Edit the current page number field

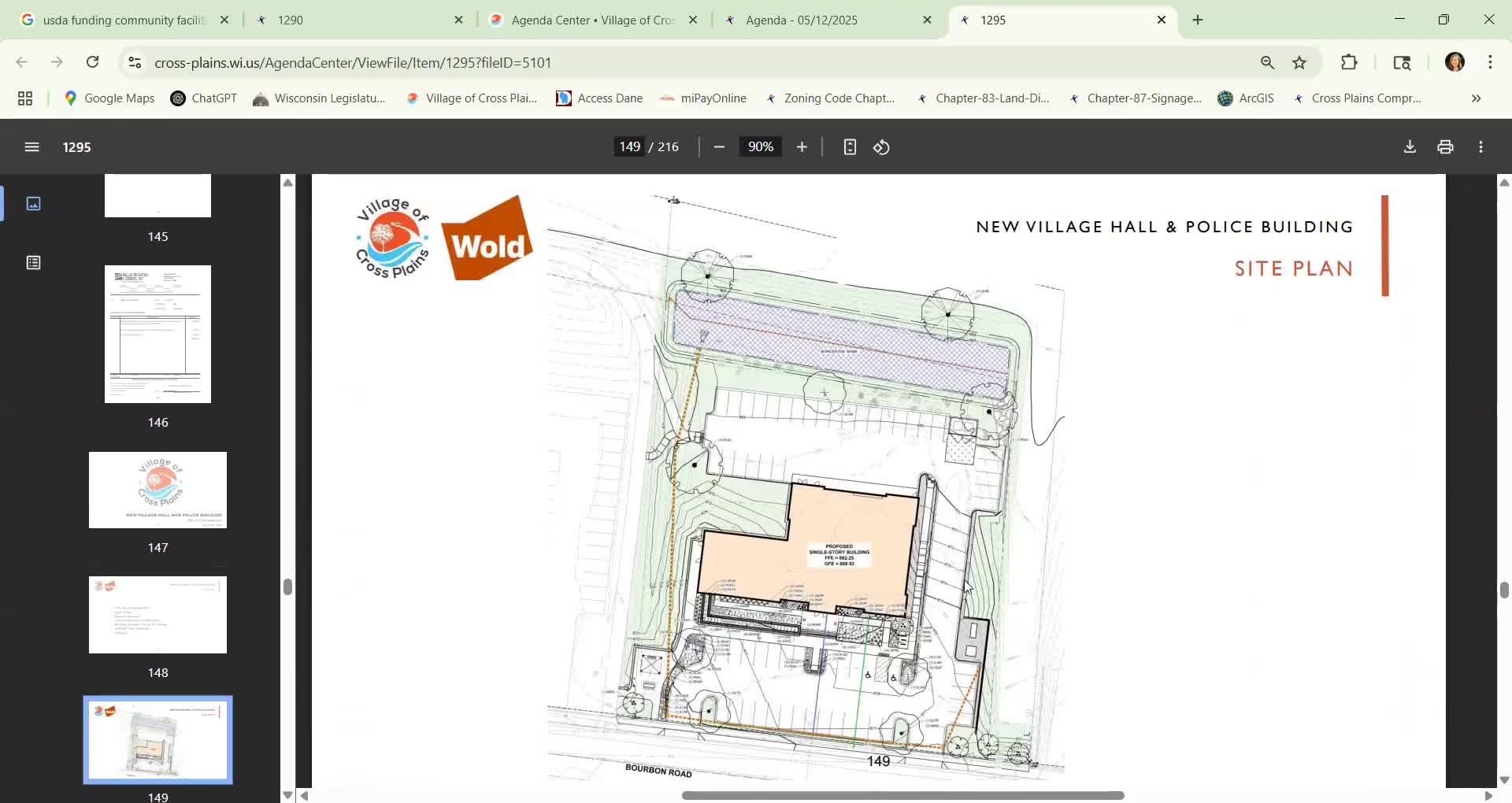(629, 147)
